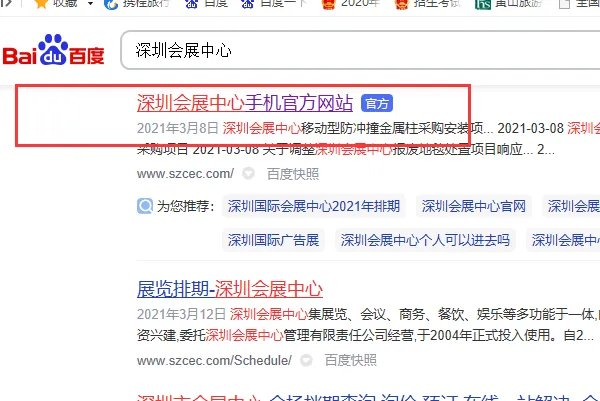Click the shield icon beside www.szcec.com/
This screenshot has width=600, height=401.
248,173
